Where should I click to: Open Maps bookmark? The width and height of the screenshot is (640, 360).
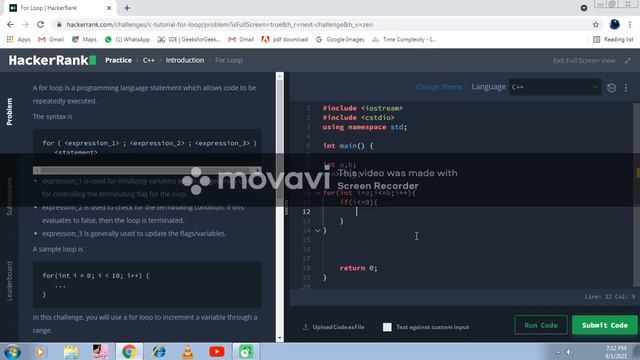point(84,39)
